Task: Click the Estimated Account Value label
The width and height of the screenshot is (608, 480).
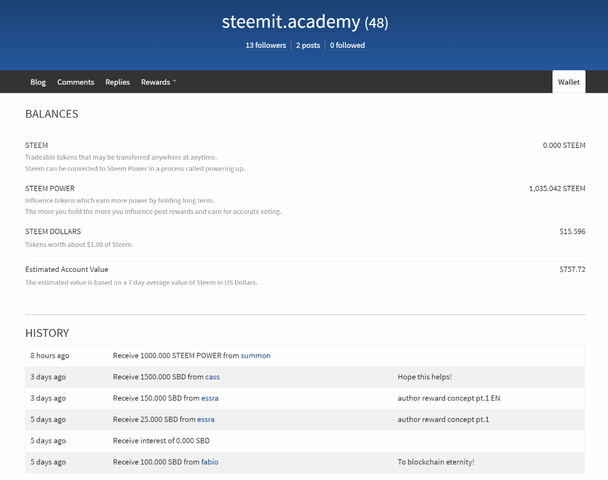Action: coord(67,269)
